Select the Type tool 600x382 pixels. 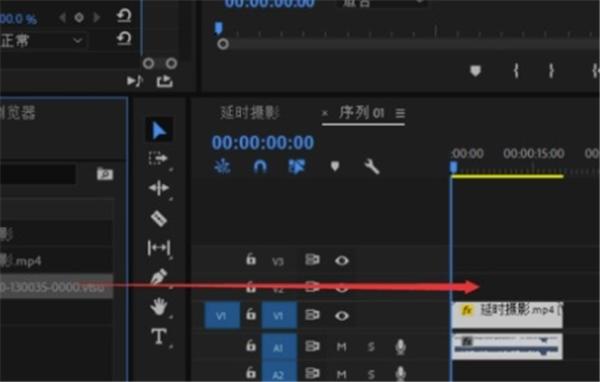pos(159,337)
